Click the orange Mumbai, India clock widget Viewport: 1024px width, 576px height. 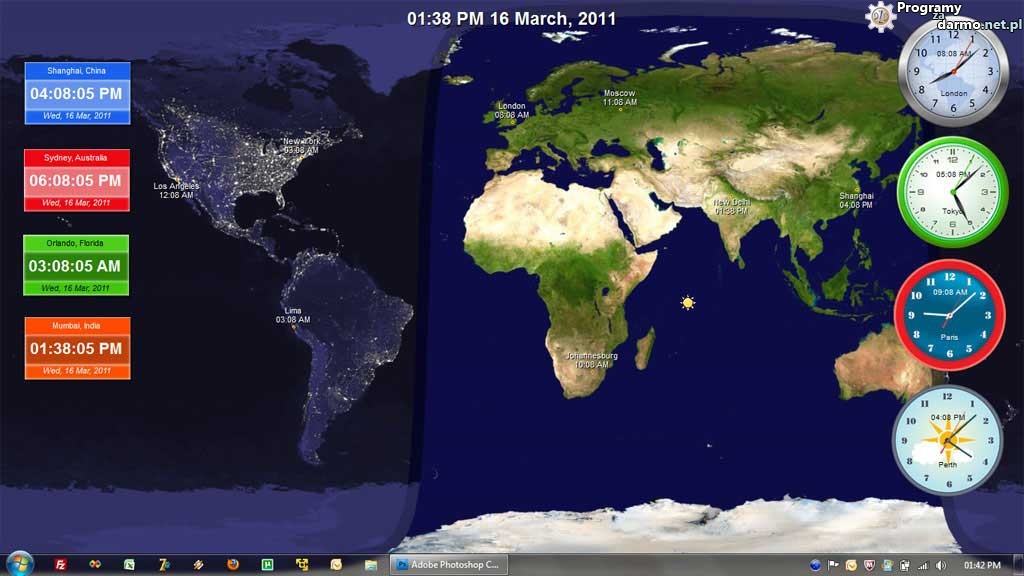pos(77,348)
